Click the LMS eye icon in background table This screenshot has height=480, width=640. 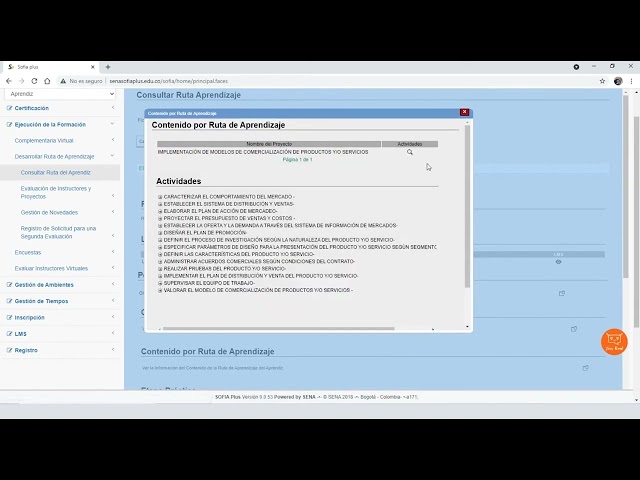tap(558, 262)
